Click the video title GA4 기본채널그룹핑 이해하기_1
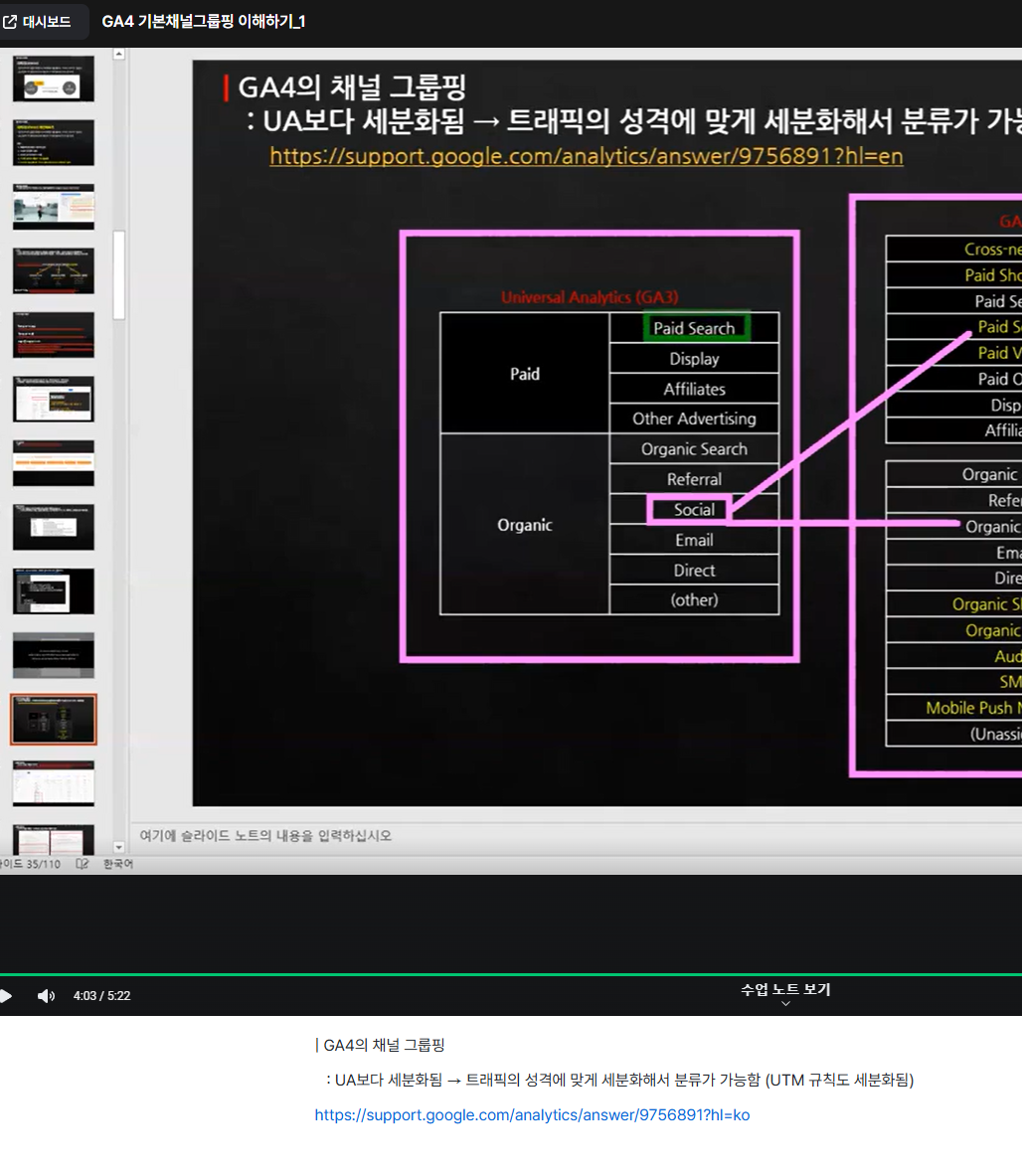The height and width of the screenshot is (1176, 1022). (x=204, y=22)
